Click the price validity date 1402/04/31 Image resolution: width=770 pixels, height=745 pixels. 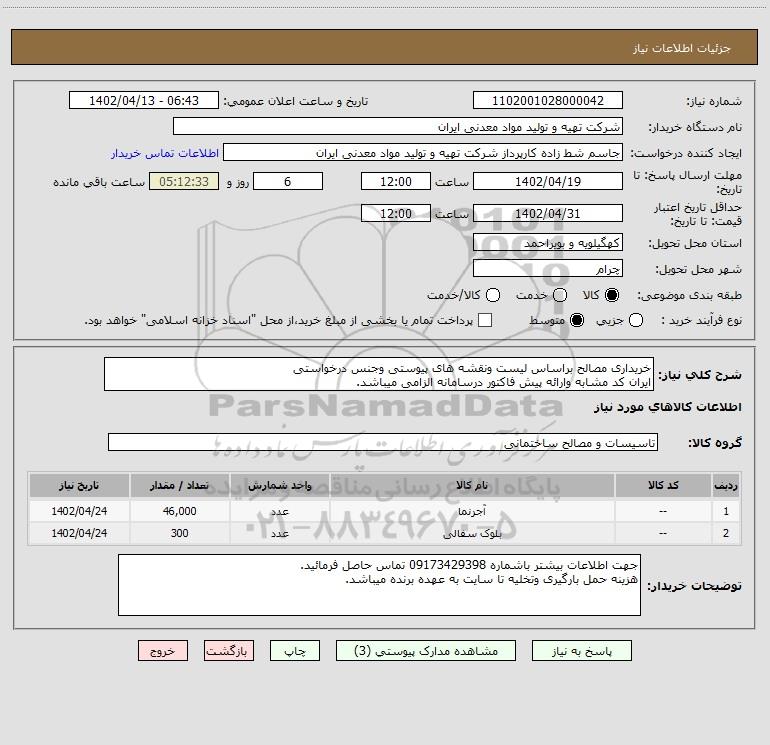[x=548, y=213]
